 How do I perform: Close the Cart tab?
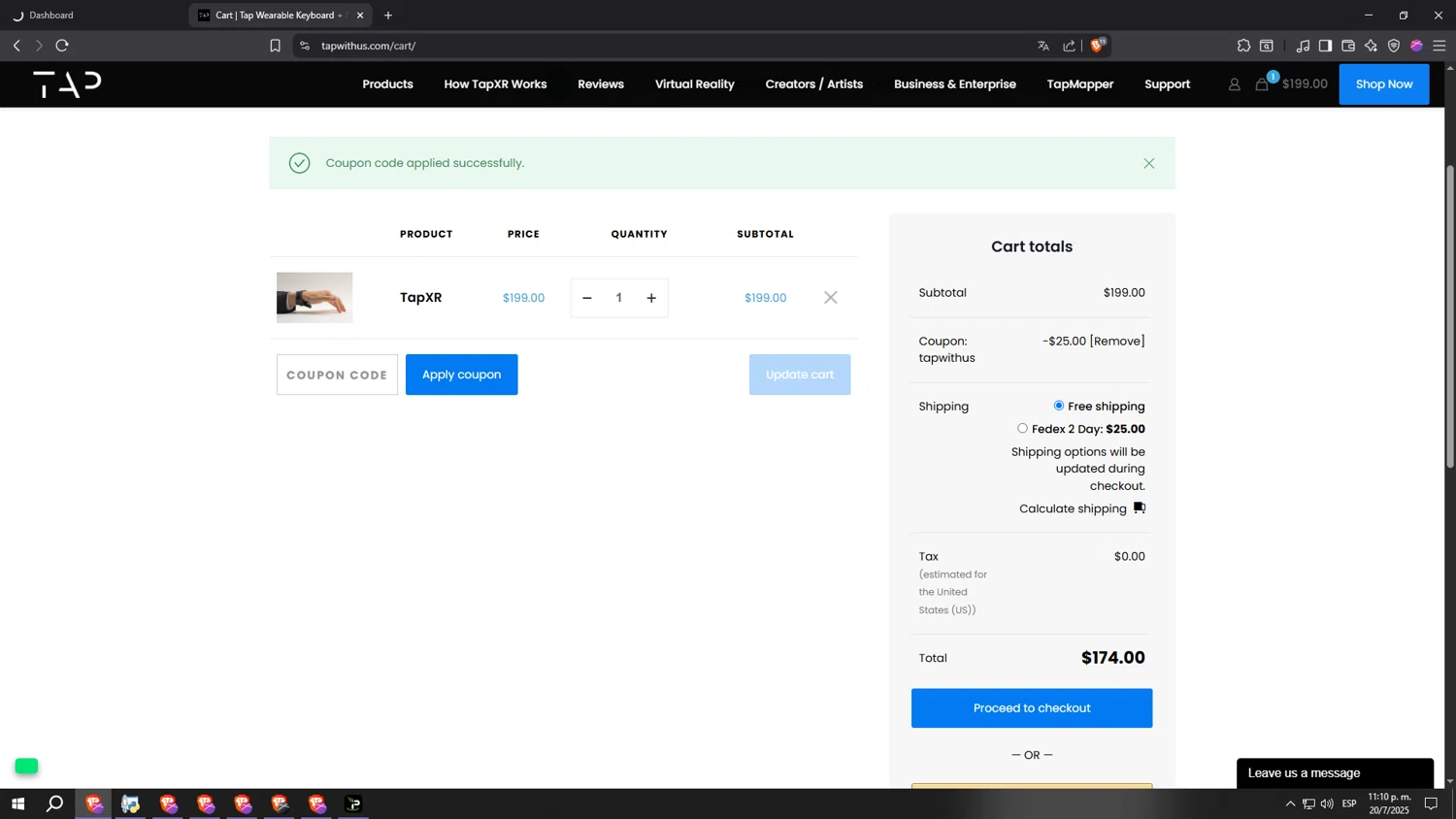pos(360,16)
